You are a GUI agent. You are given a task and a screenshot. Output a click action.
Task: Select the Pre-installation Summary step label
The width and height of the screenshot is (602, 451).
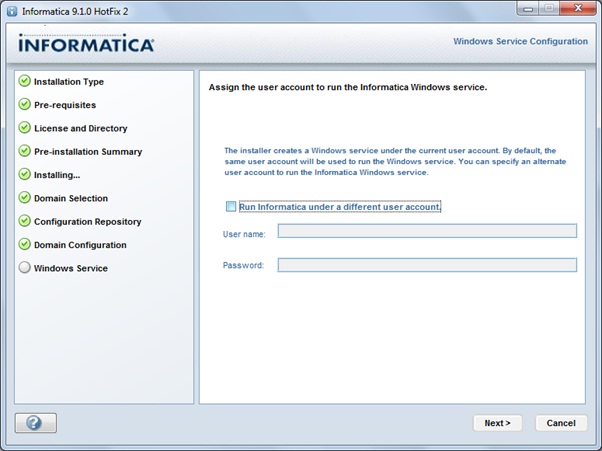88,152
